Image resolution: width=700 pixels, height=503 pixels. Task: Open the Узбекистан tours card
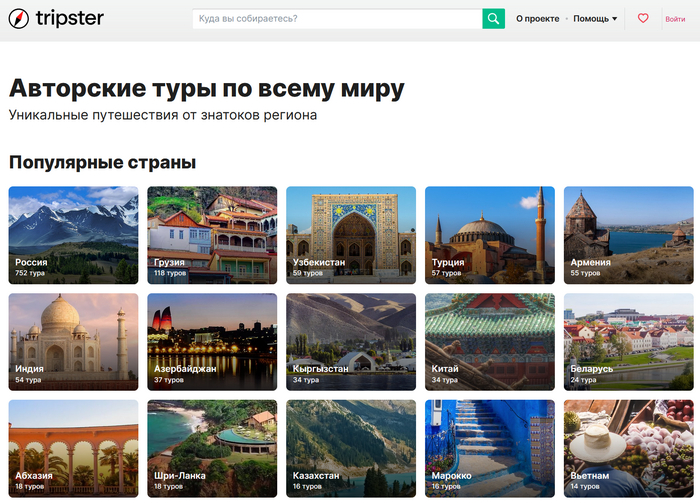coord(351,235)
